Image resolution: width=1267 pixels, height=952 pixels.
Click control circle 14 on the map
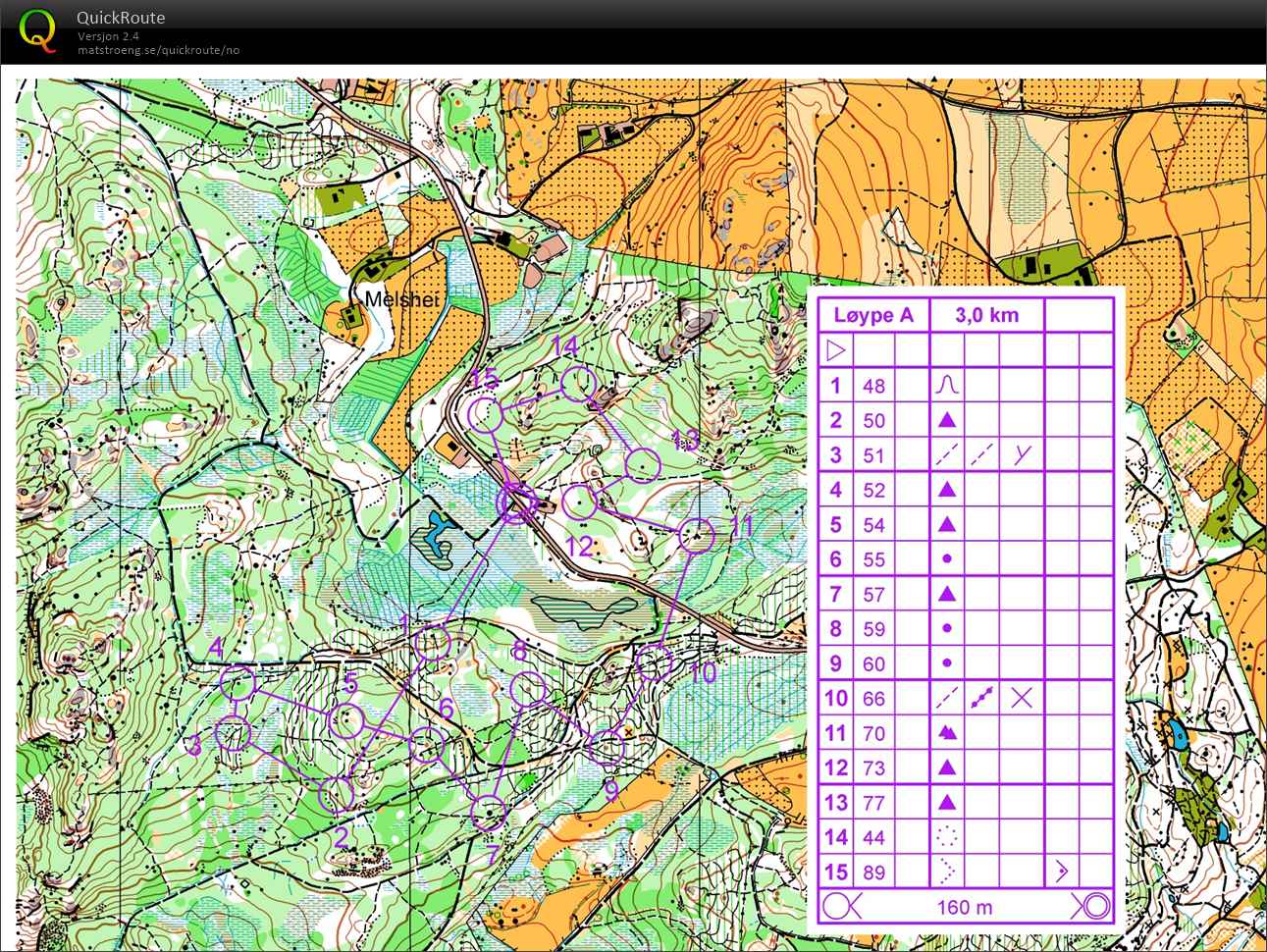pos(579,385)
